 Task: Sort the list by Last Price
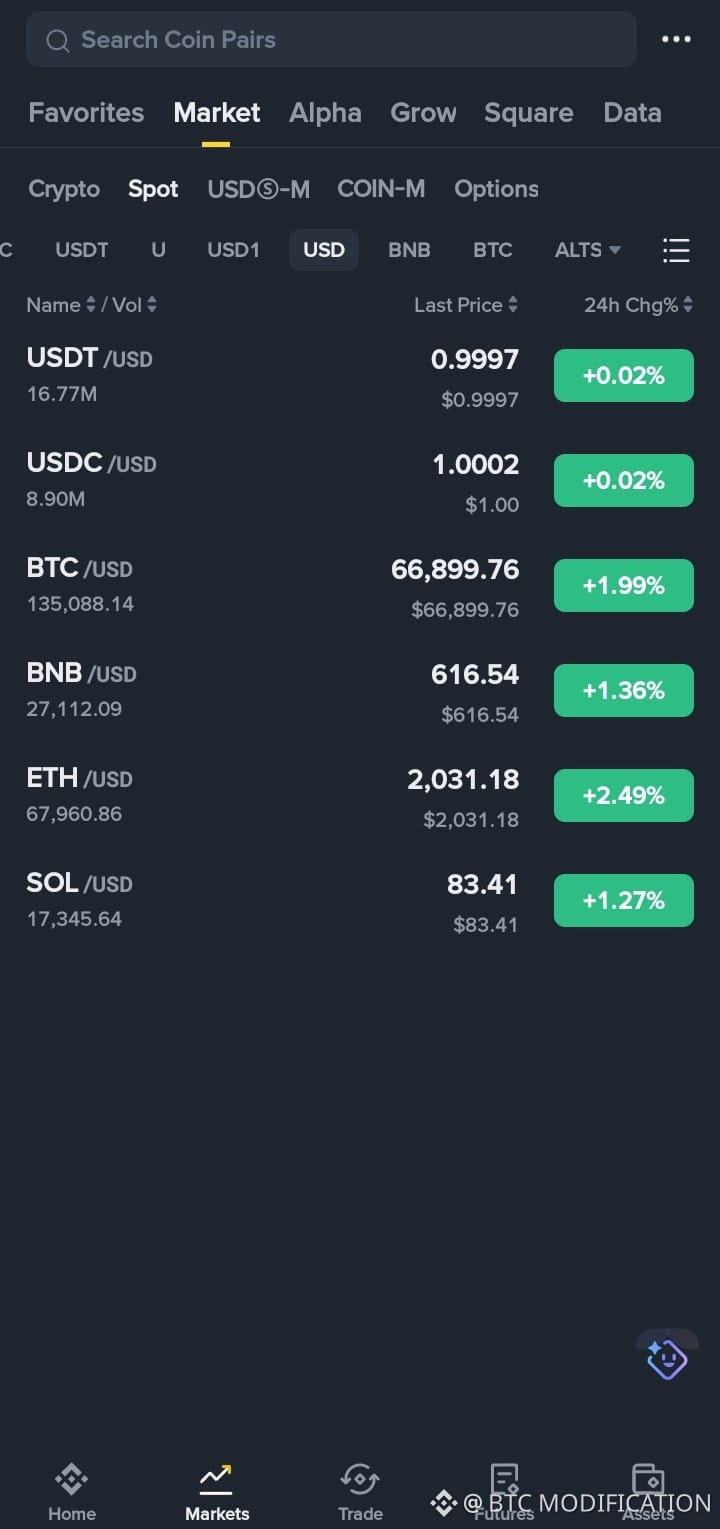tap(466, 305)
